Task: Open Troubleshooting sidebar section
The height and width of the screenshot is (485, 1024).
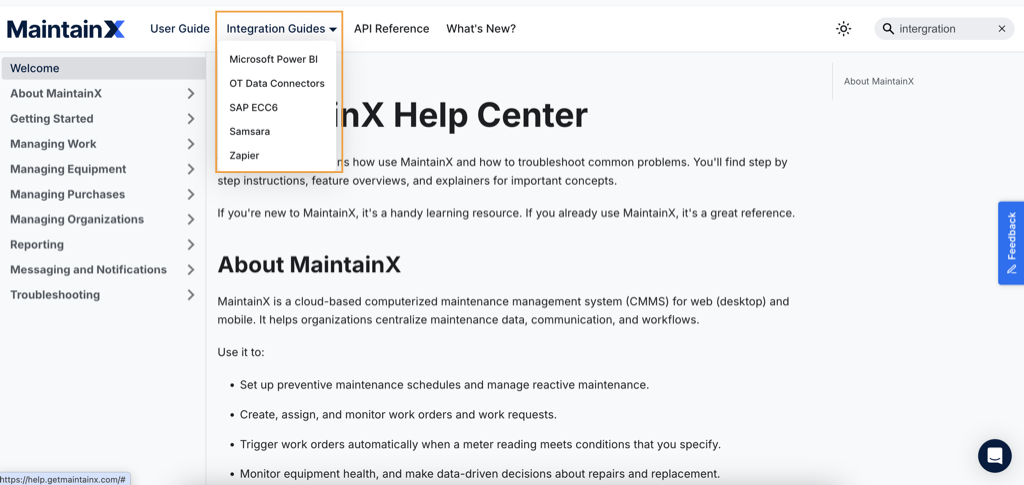Action: [55, 295]
